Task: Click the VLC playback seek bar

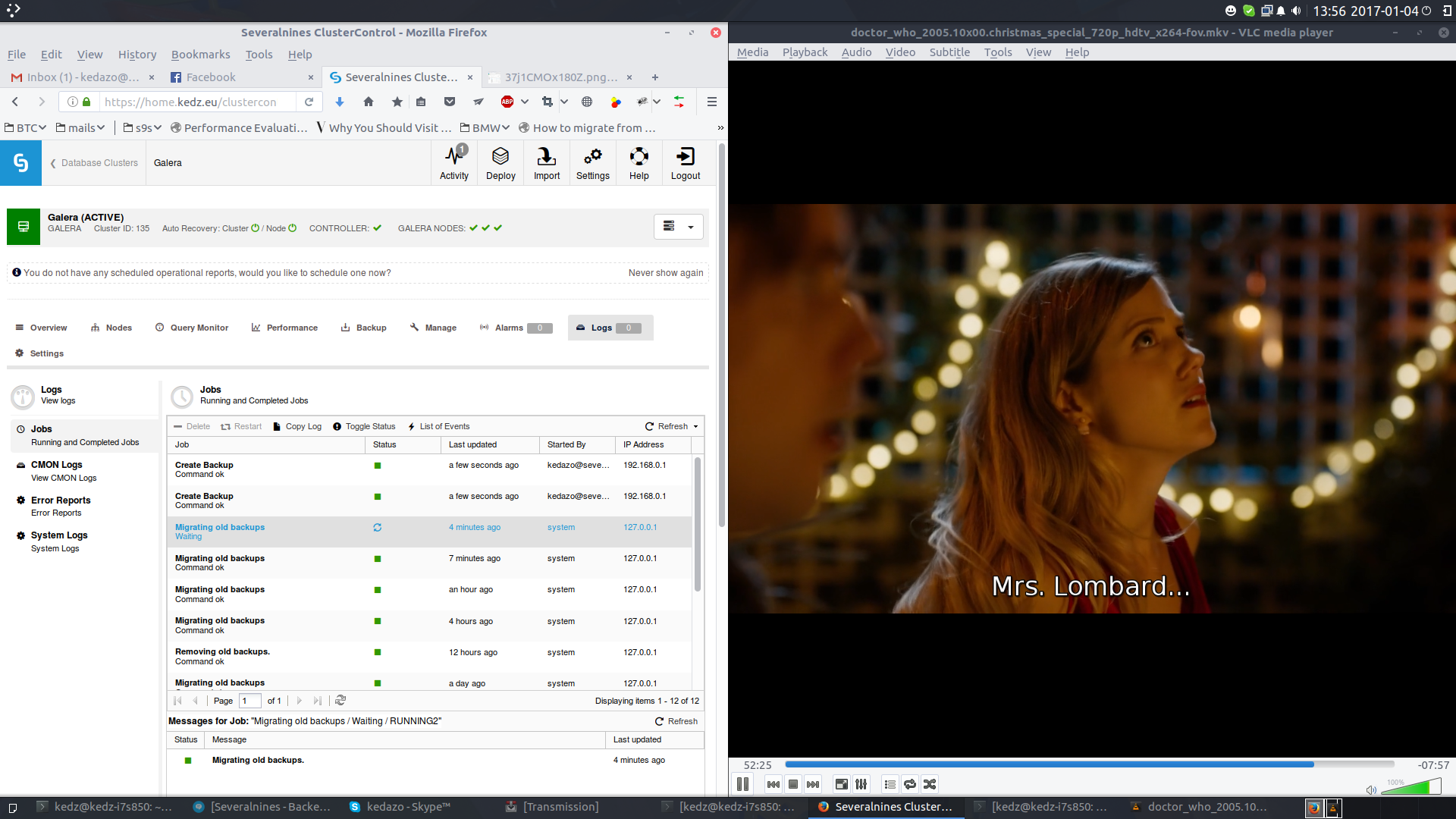Action: click(x=1090, y=764)
